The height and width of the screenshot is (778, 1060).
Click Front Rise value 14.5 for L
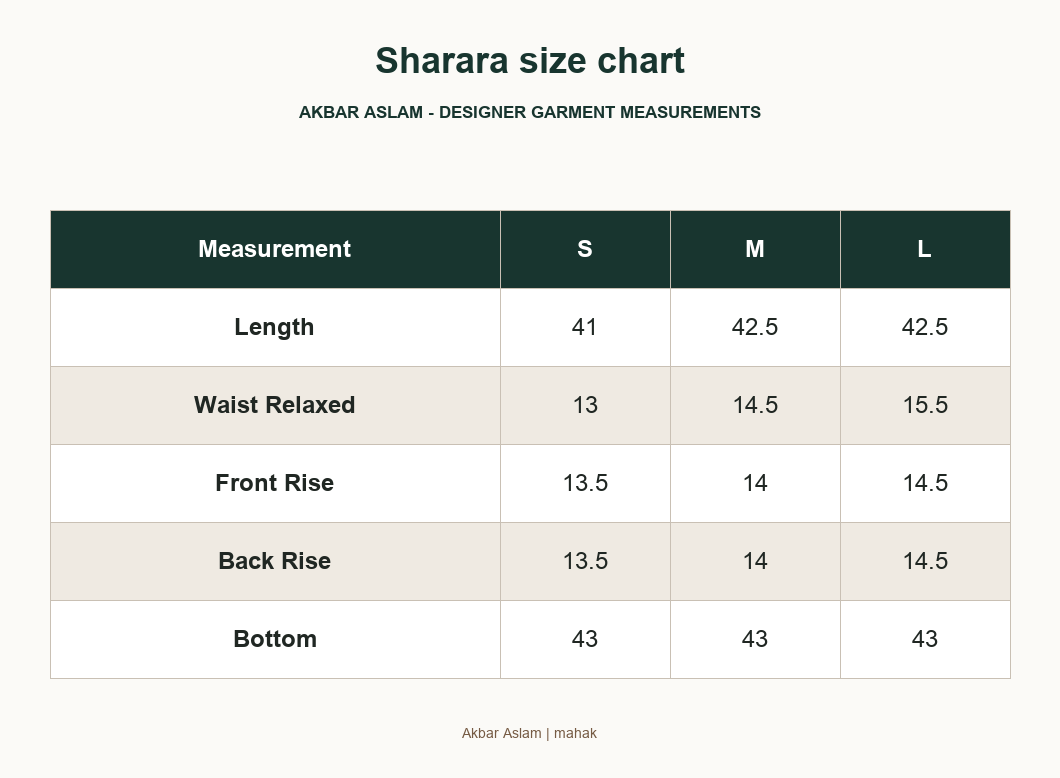point(925,483)
